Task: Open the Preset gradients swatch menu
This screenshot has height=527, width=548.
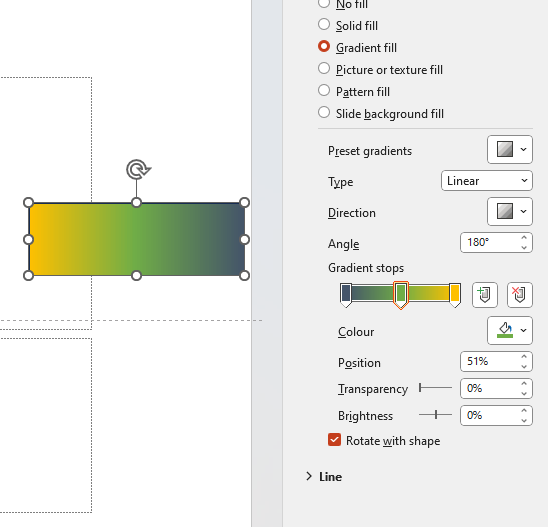Action: (x=510, y=150)
